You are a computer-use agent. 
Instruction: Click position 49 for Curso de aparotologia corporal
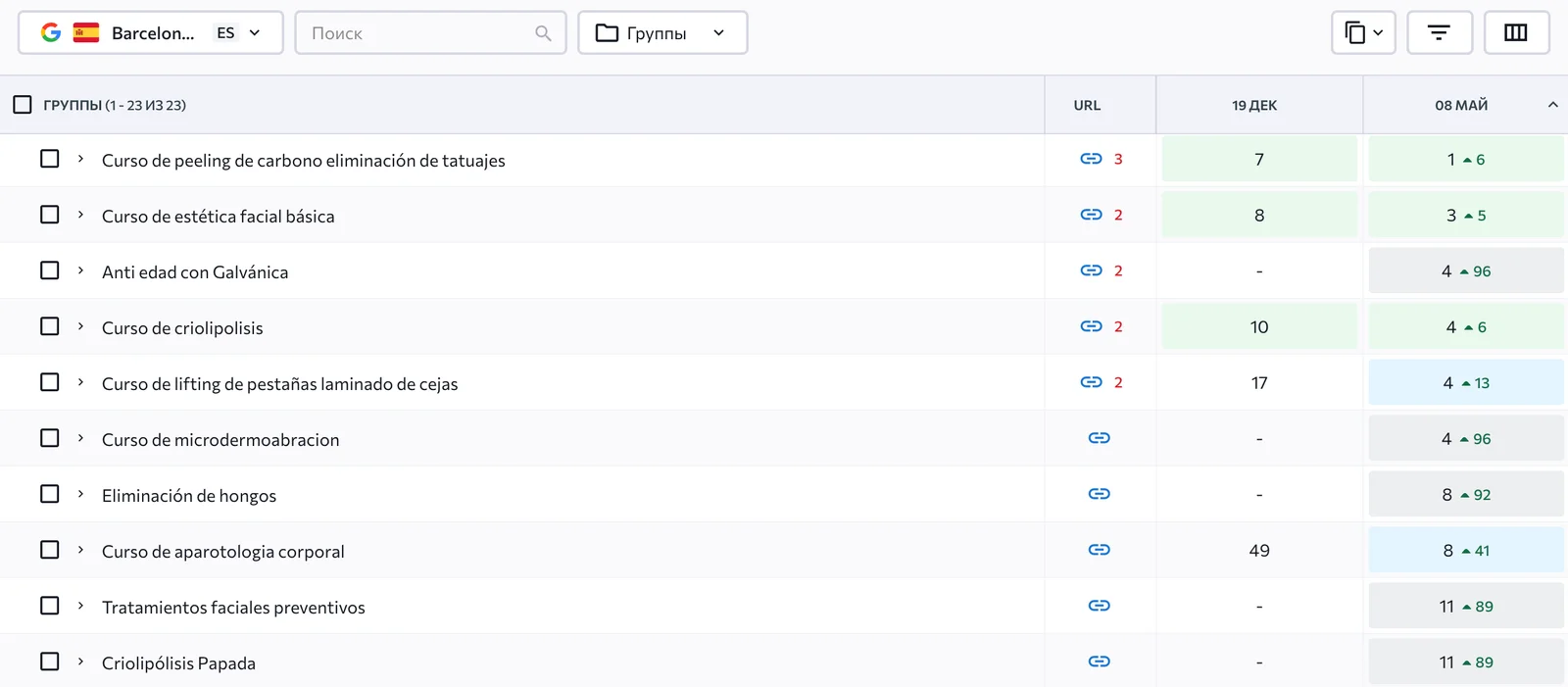tap(1259, 551)
